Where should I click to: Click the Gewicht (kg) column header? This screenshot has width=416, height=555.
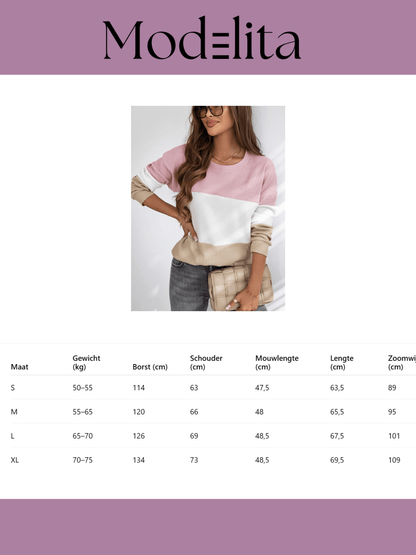pyautogui.click(x=86, y=362)
